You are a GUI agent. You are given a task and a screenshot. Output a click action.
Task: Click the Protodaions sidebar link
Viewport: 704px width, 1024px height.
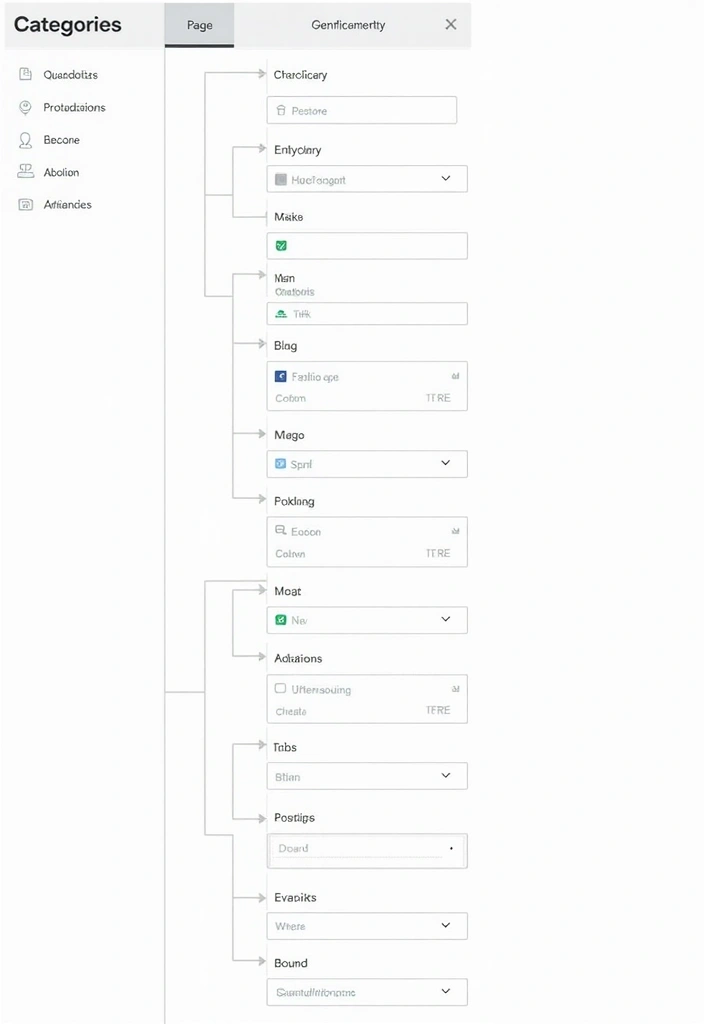click(x=74, y=107)
